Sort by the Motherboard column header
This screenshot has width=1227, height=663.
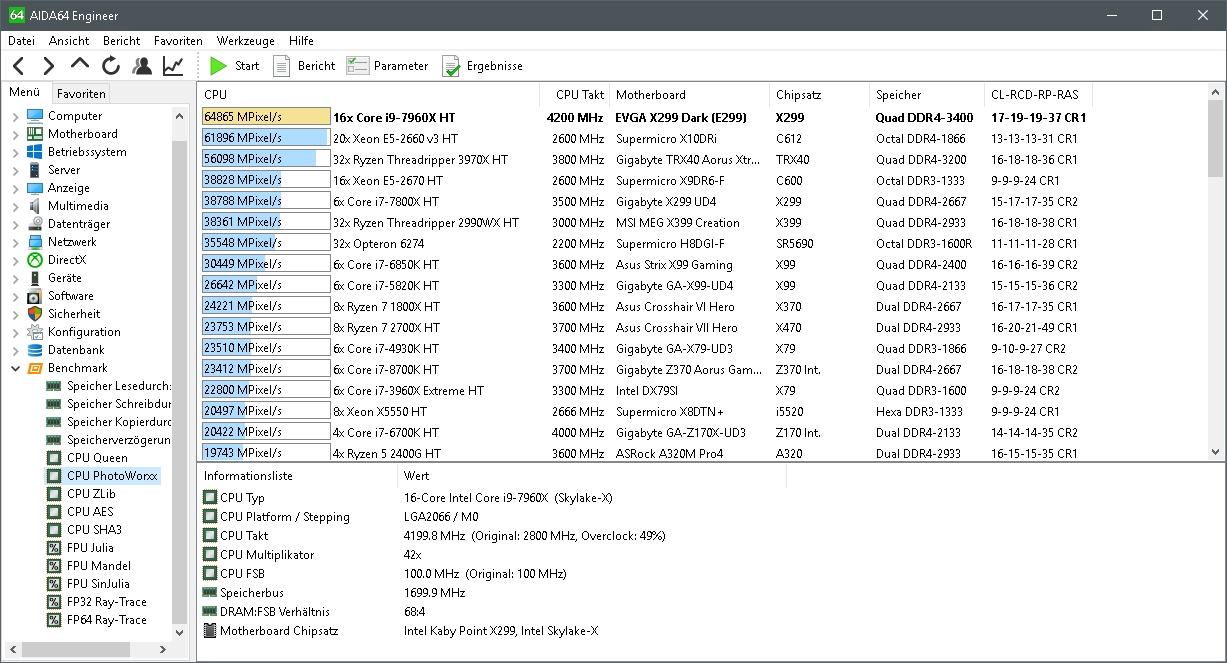[x=689, y=95]
